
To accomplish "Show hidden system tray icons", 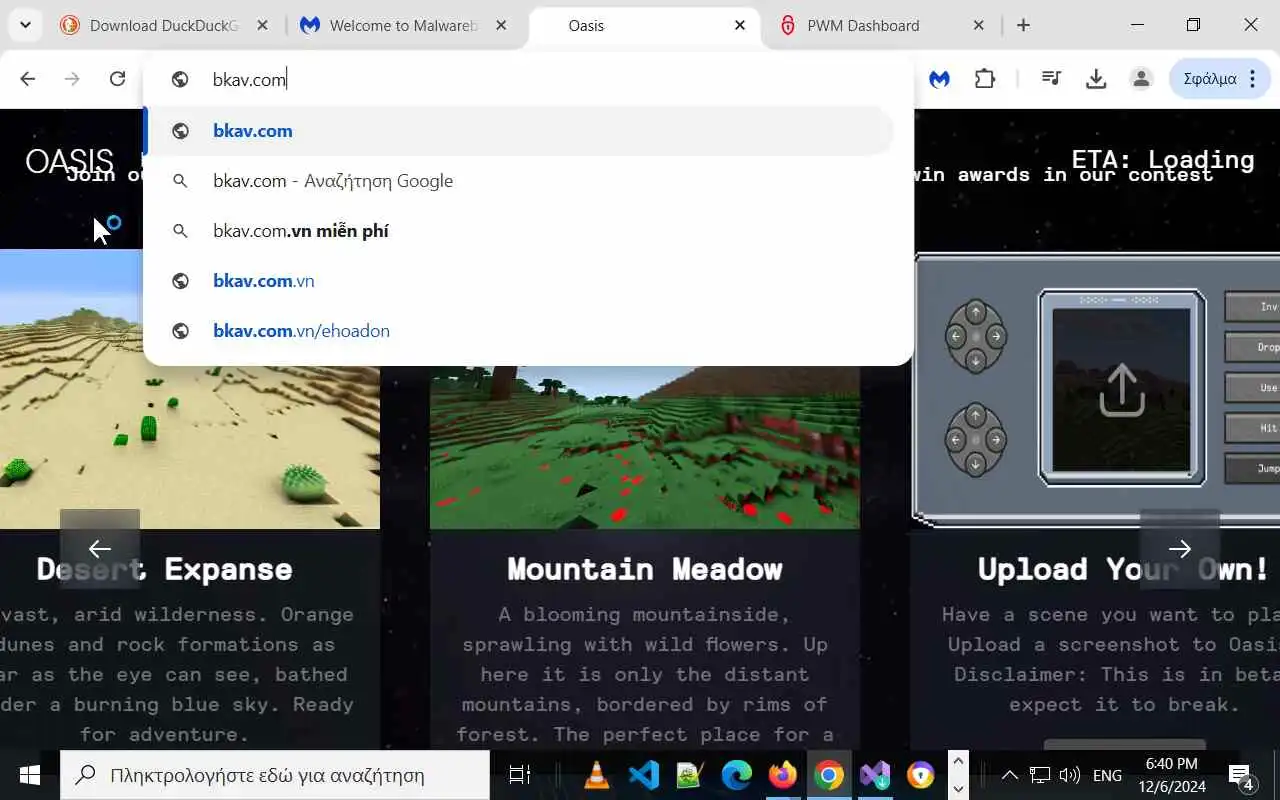I will point(1009,775).
